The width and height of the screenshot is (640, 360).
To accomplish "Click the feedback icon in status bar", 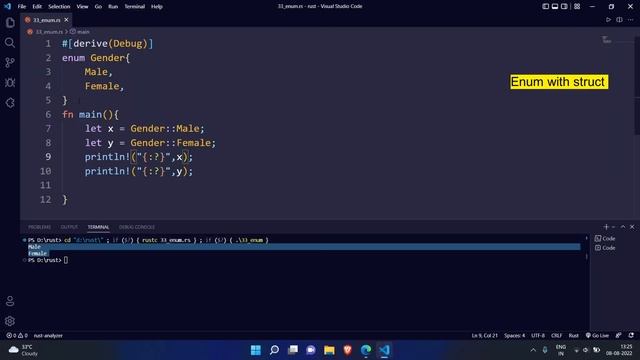I will click(x=618, y=336).
